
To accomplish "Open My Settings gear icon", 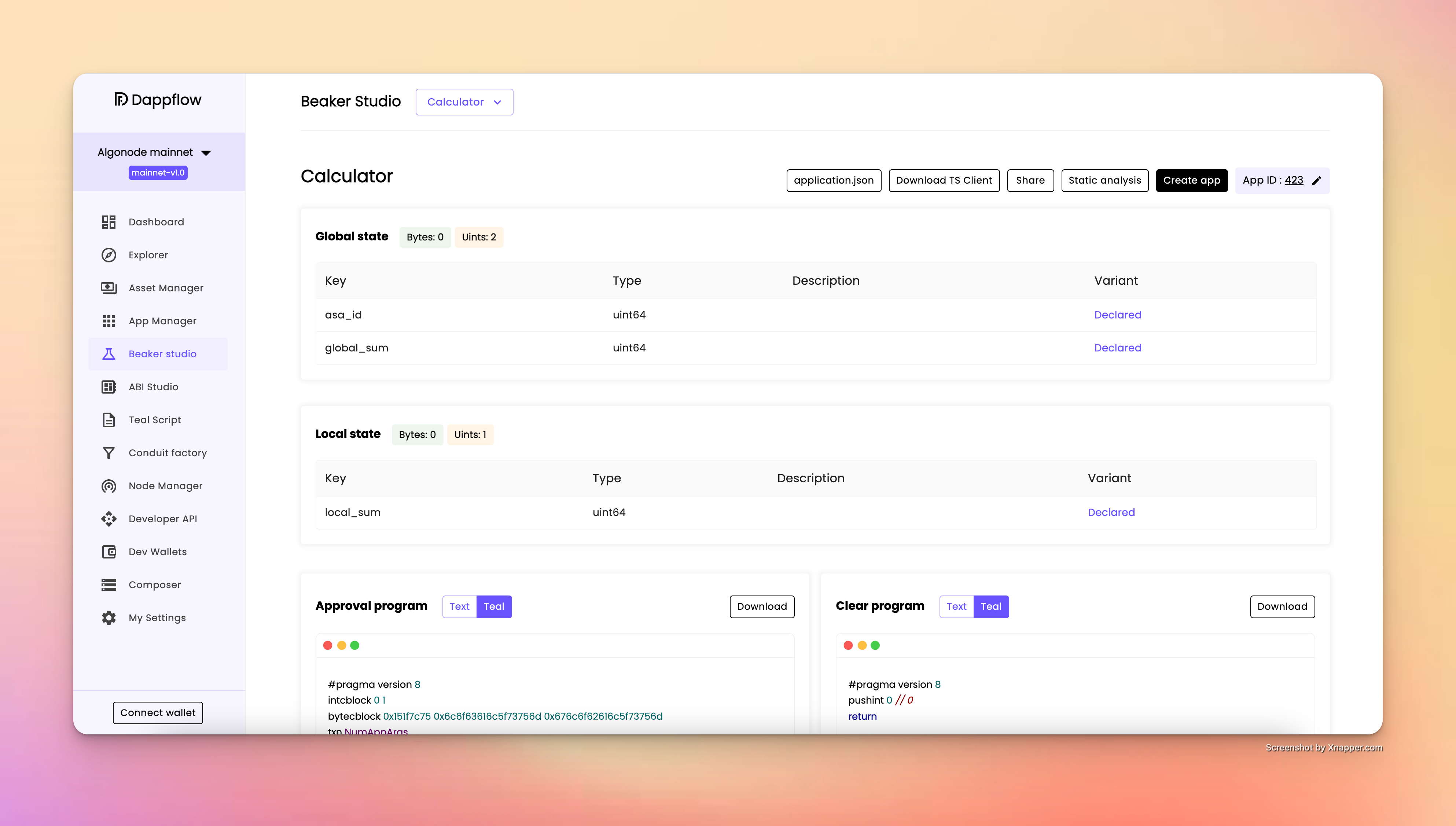I will (109, 618).
